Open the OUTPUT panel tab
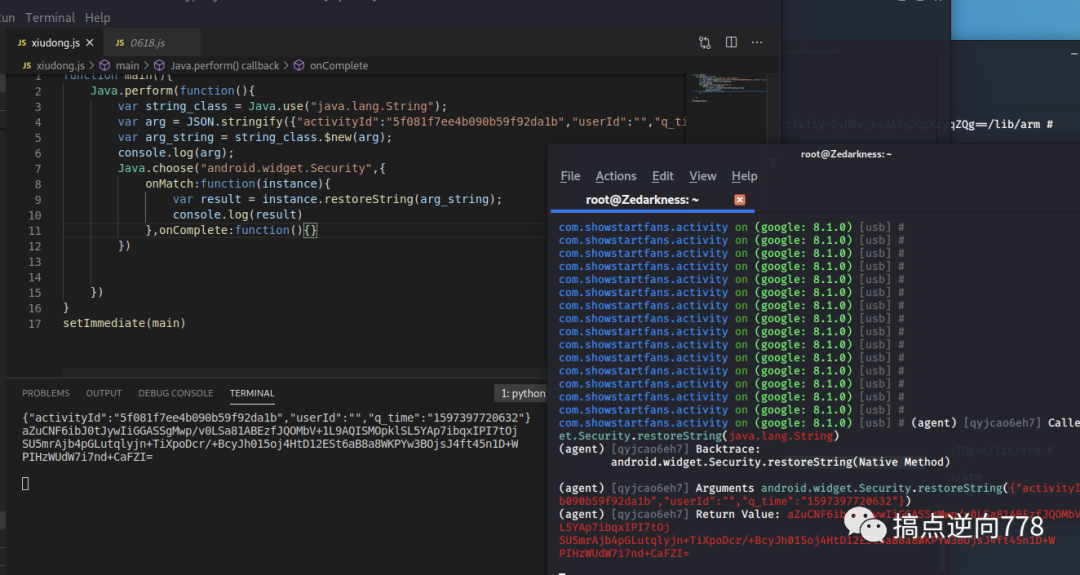This screenshot has height=575, width=1080. coord(103,393)
